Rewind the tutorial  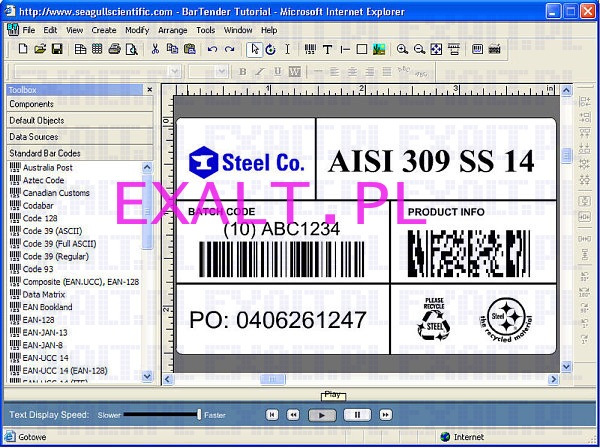293,415
